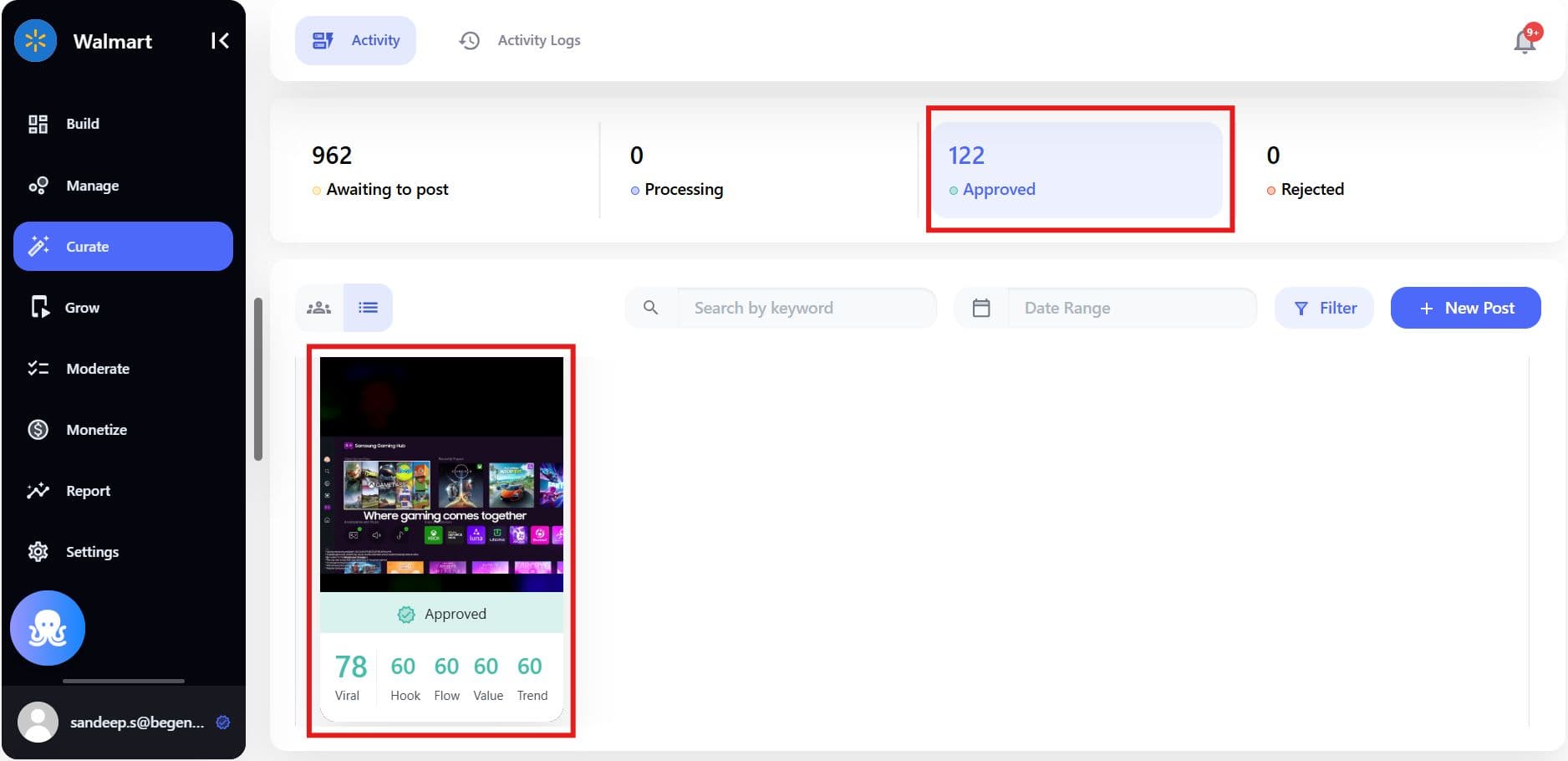Viewport: 1568px width, 761px height.
Task: Open the Manage section
Action: coord(123,185)
